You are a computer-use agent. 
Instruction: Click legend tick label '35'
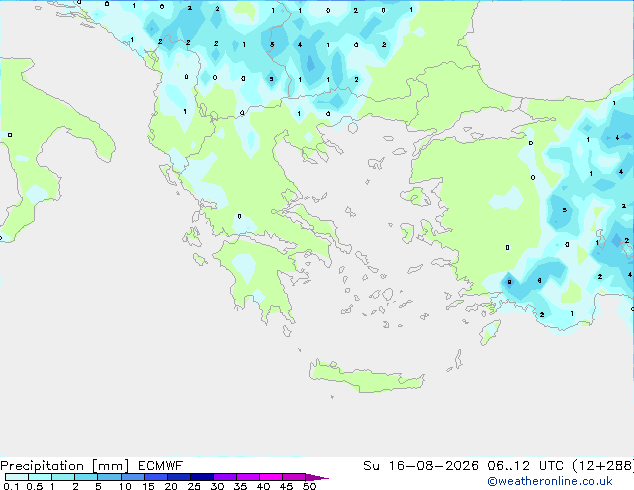click(240, 486)
